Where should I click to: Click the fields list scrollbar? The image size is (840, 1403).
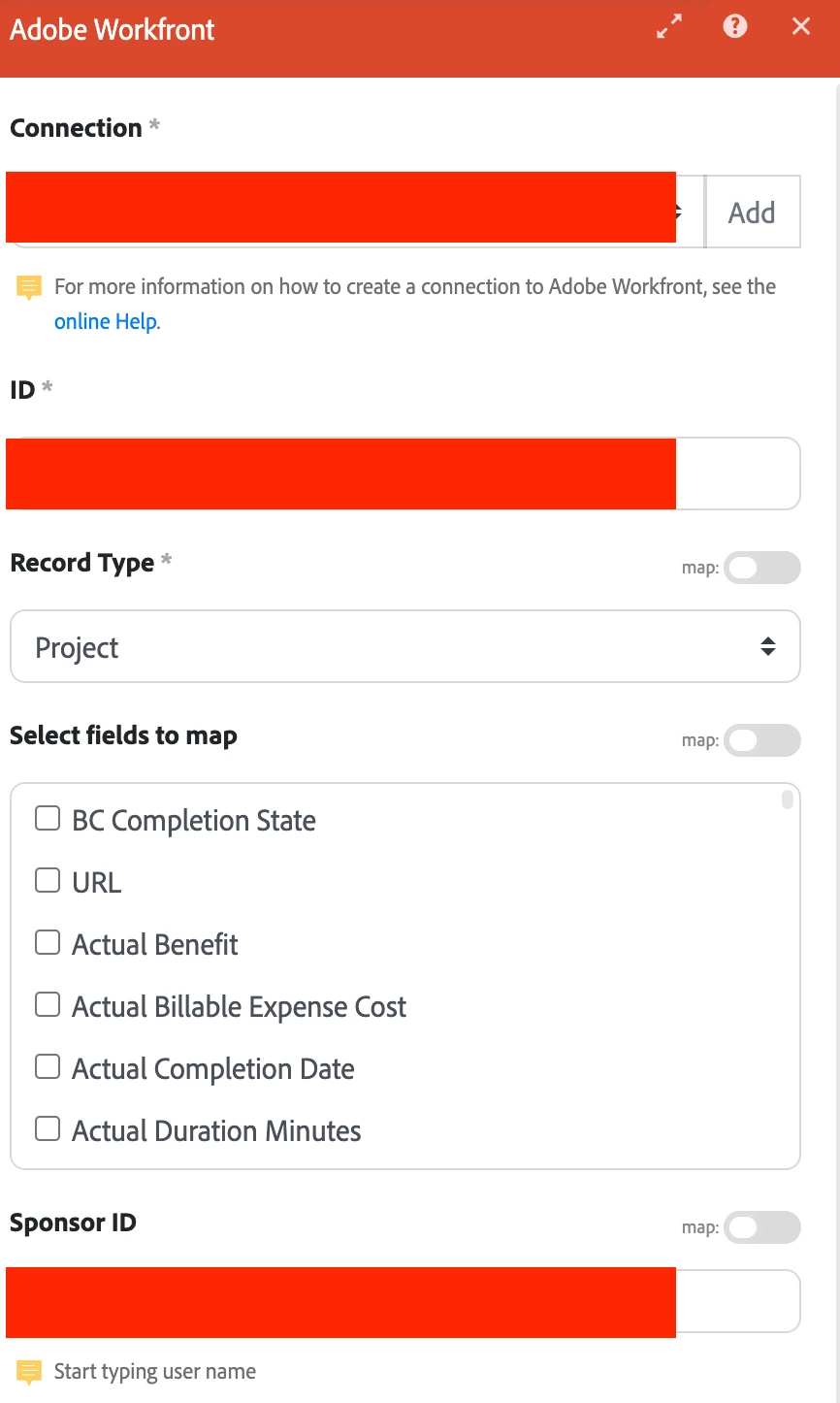point(788,799)
